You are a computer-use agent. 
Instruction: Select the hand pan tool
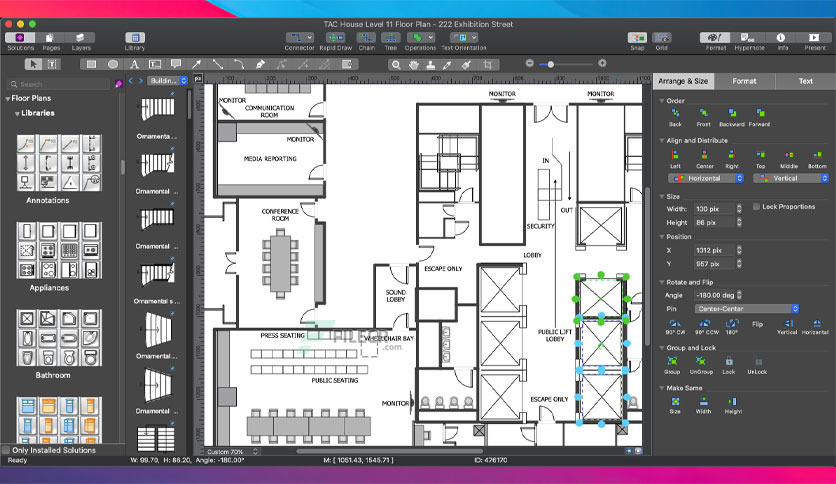click(414, 65)
